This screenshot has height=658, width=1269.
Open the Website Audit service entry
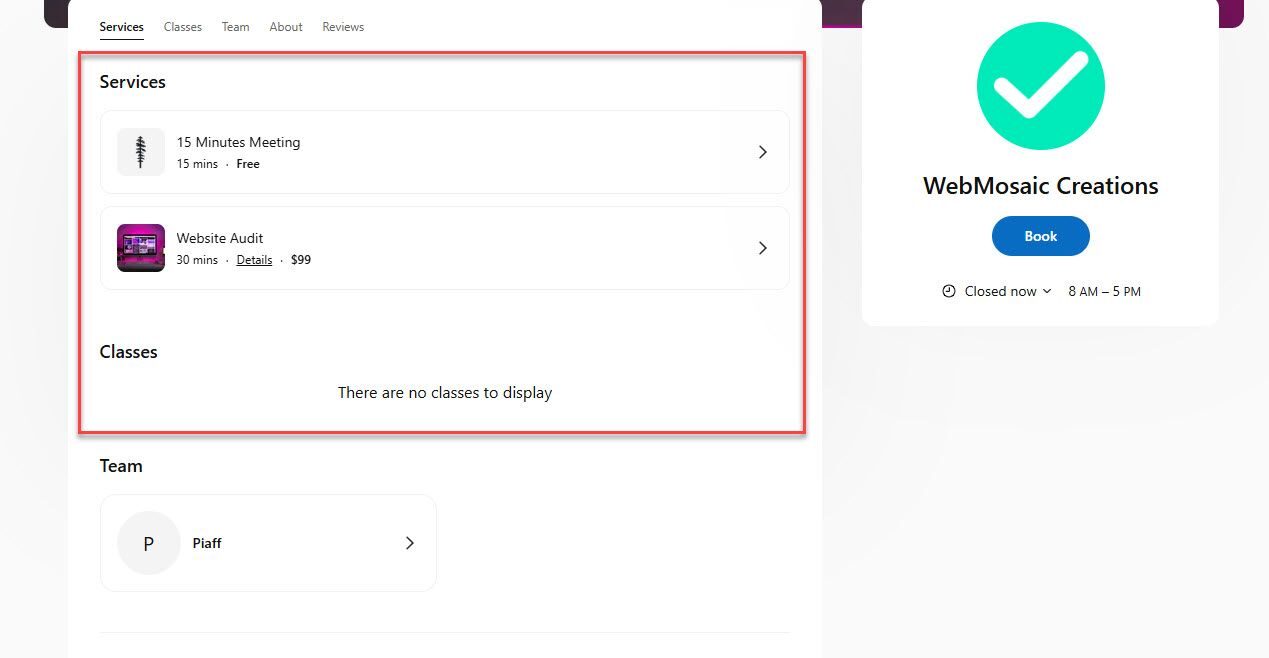(444, 248)
